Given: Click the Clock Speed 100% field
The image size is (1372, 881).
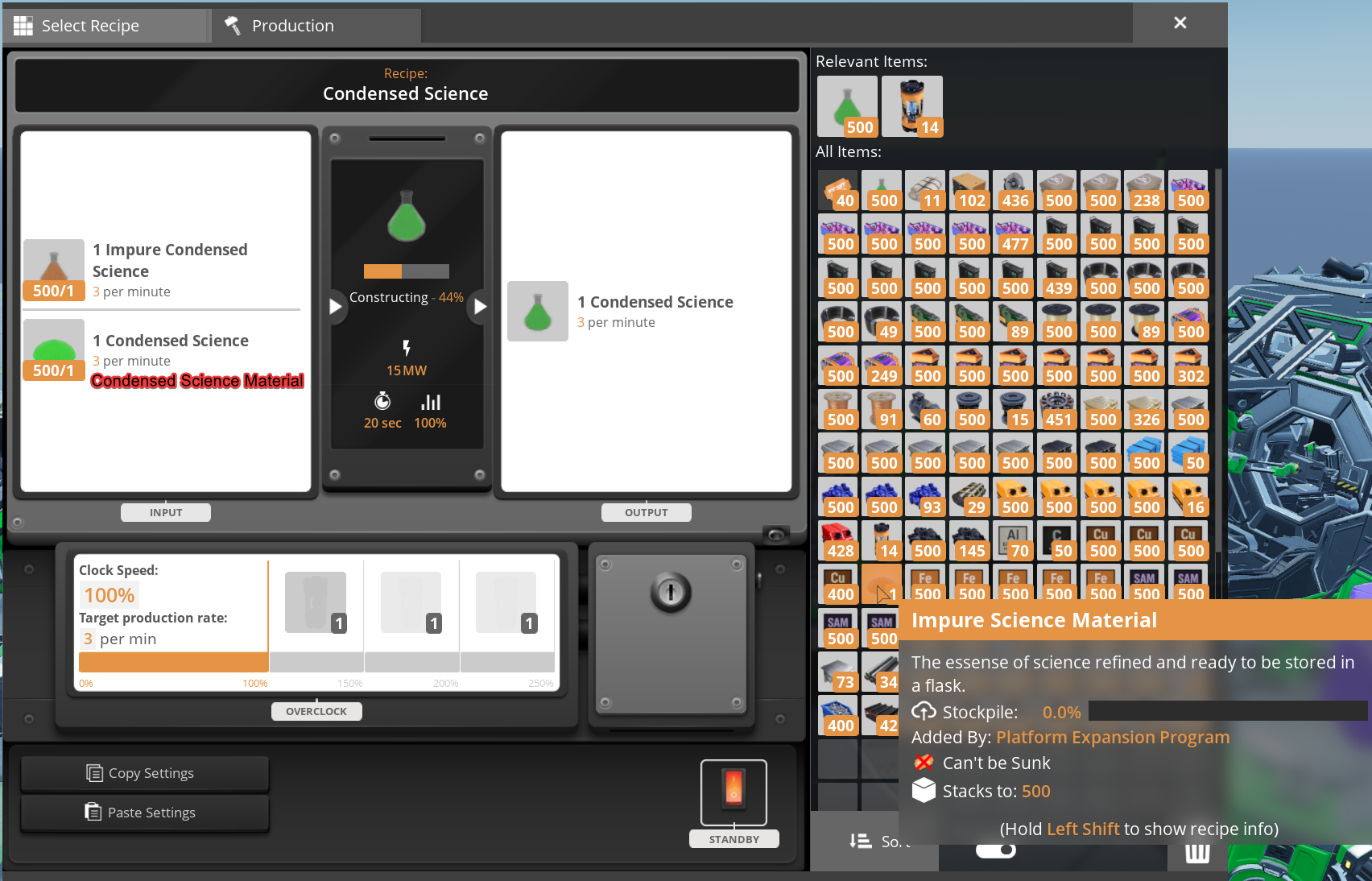Looking at the screenshot, I should (110, 595).
